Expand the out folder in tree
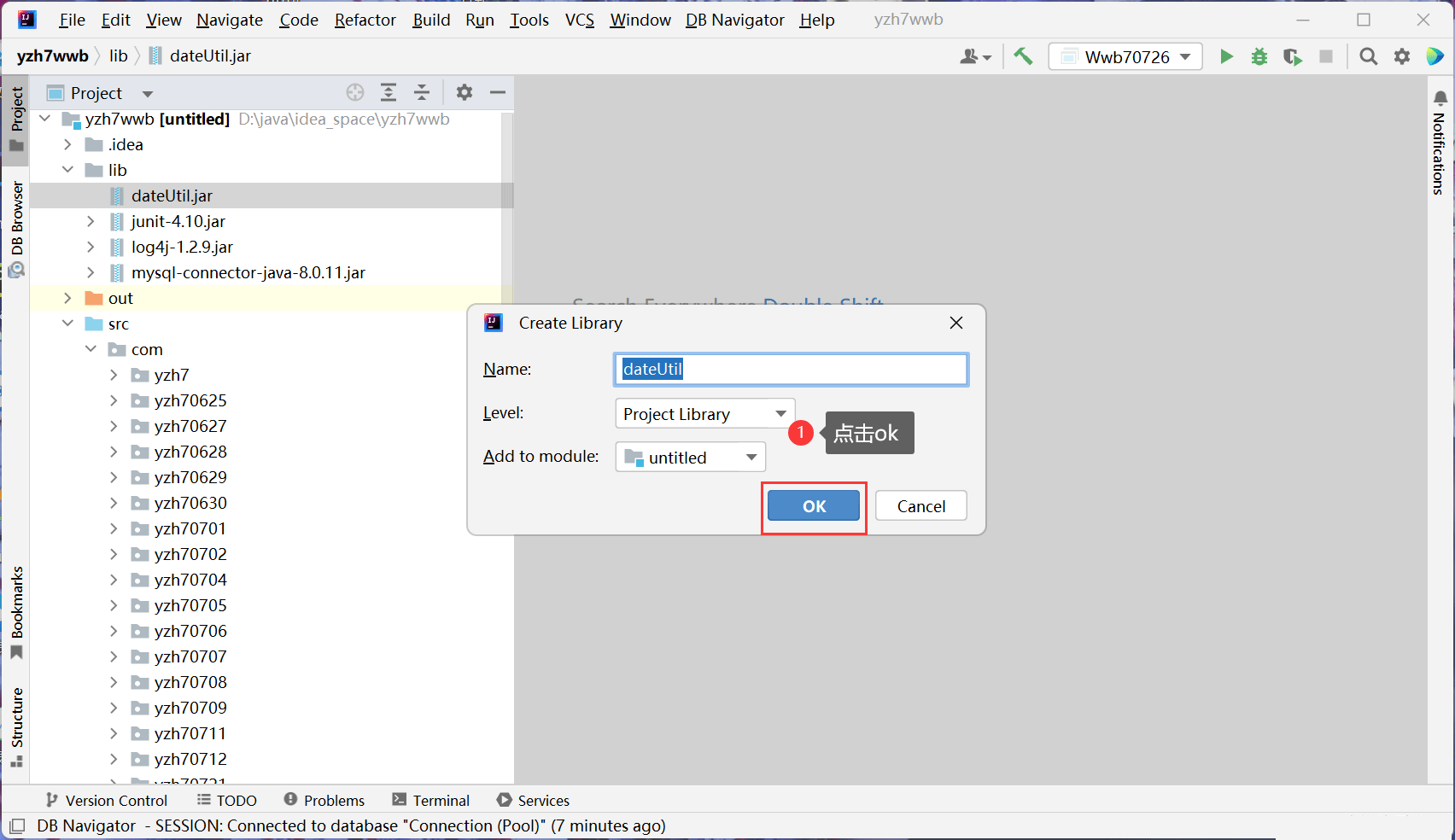 pos(68,298)
